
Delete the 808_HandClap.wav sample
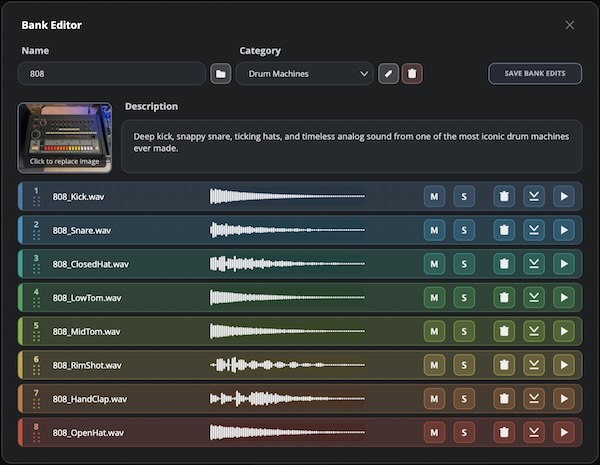click(x=504, y=398)
